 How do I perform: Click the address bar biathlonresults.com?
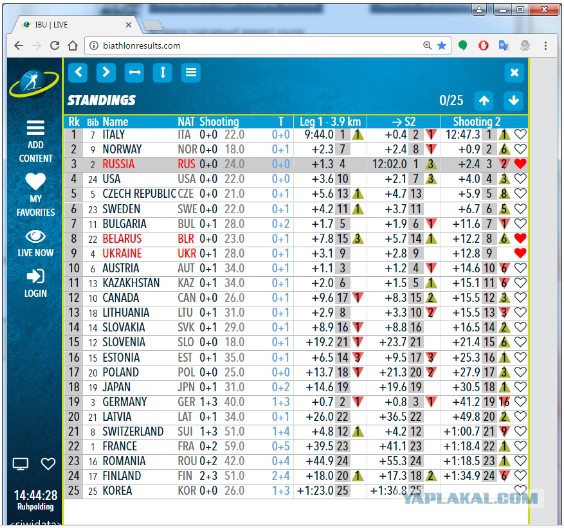(x=268, y=46)
